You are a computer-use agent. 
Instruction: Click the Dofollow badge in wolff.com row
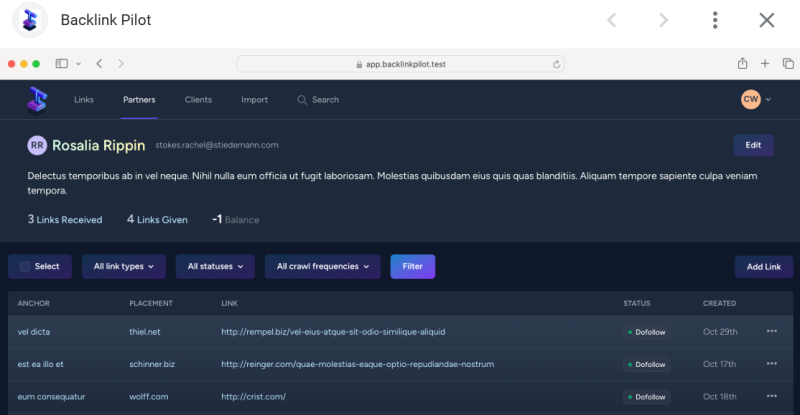pyautogui.click(x=646, y=397)
